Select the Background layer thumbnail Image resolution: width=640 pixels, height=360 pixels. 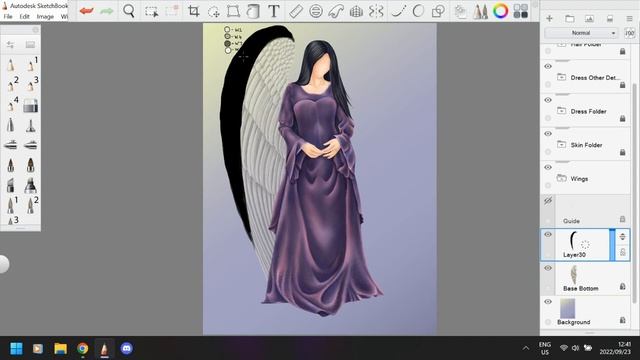point(567,309)
